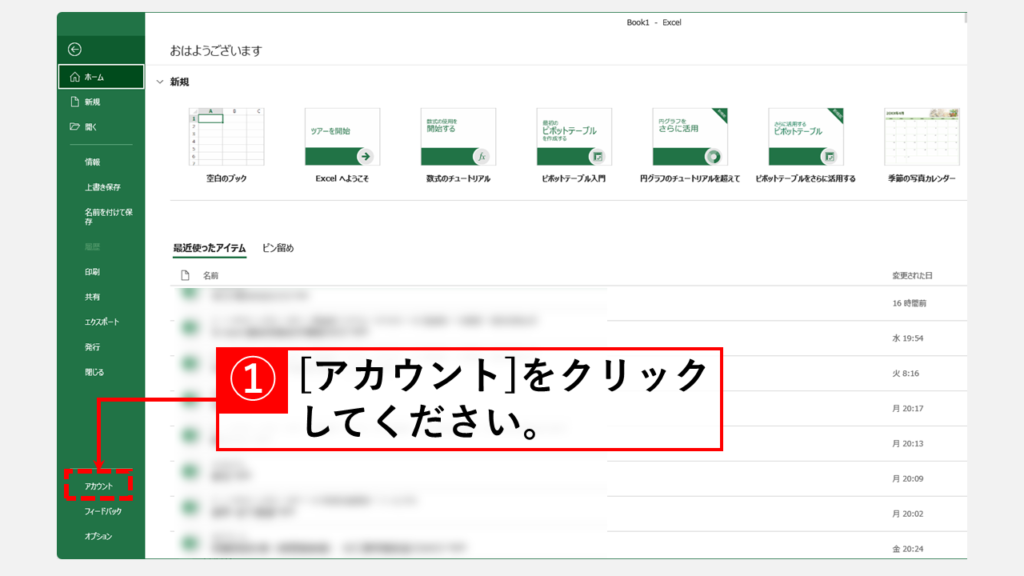
Task: Select エクスポート in the sidebar
Action: click(x=102, y=322)
